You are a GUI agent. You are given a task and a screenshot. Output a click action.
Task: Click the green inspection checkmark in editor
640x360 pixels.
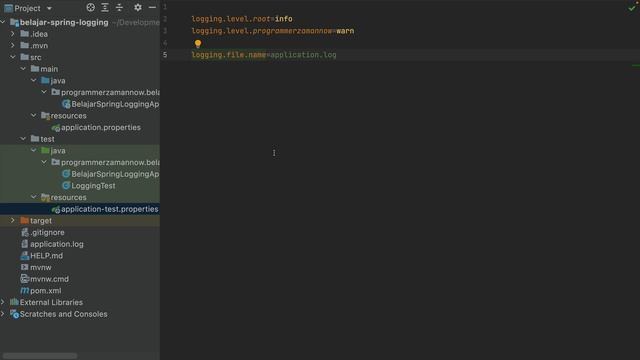632,8
